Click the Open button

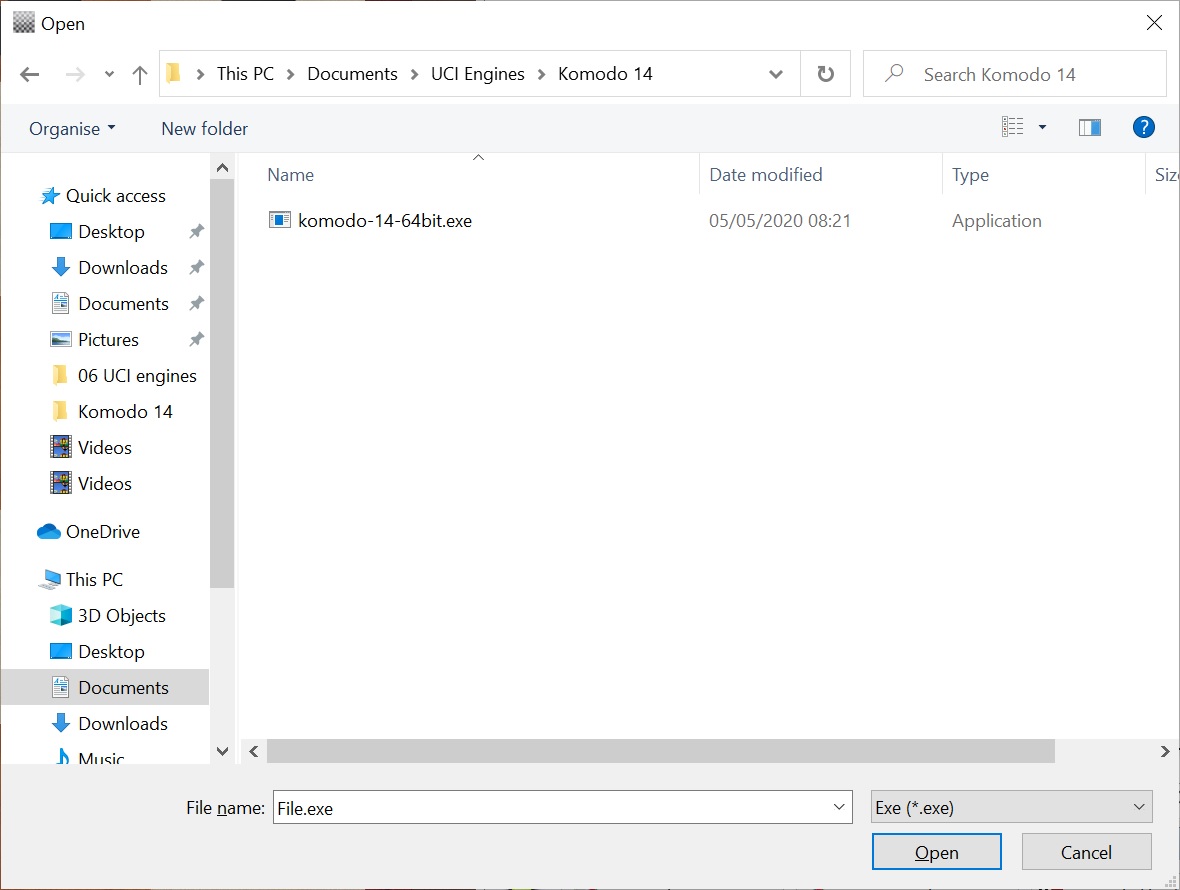pyautogui.click(x=936, y=852)
